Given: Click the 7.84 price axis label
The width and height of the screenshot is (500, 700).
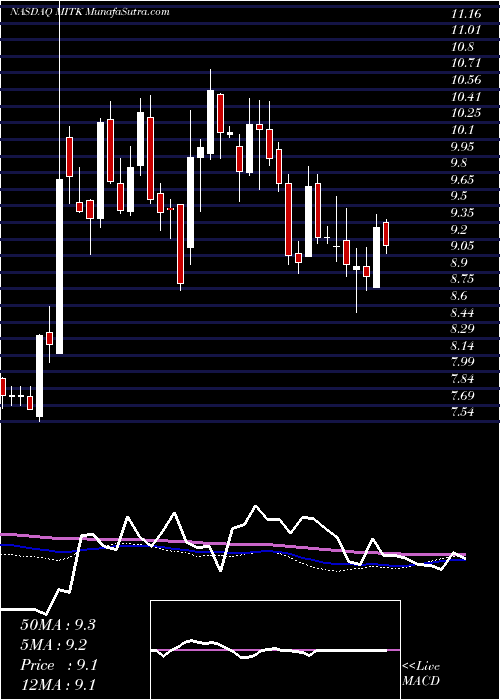Looking at the screenshot, I should [464, 379].
